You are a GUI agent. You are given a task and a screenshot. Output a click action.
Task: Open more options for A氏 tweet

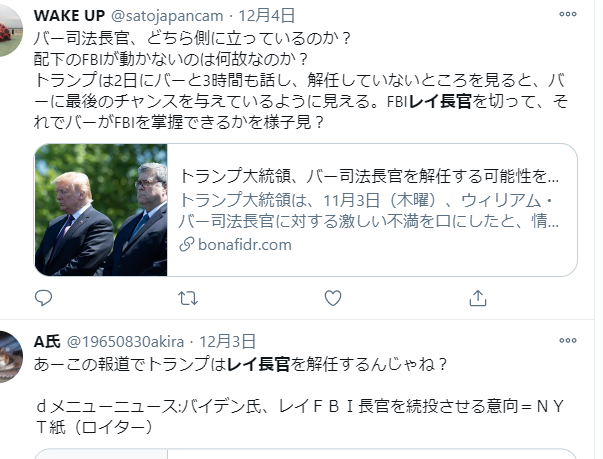(x=568, y=340)
